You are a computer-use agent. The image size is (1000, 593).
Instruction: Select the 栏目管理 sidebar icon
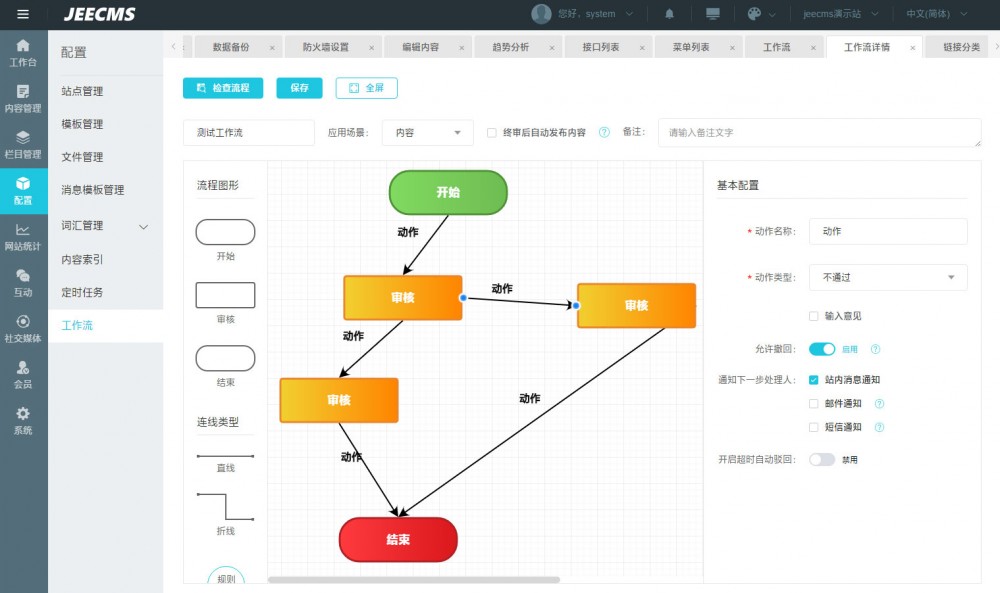(22, 142)
